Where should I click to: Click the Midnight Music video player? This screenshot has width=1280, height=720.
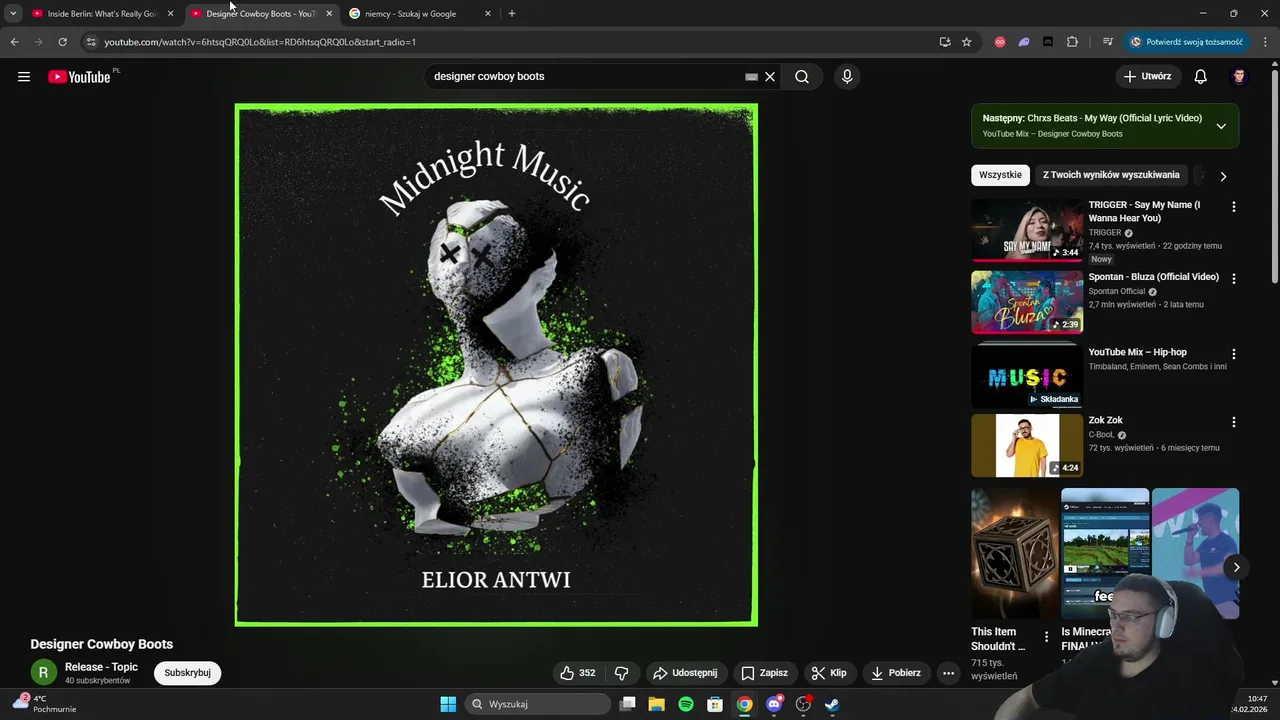tap(496, 365)
